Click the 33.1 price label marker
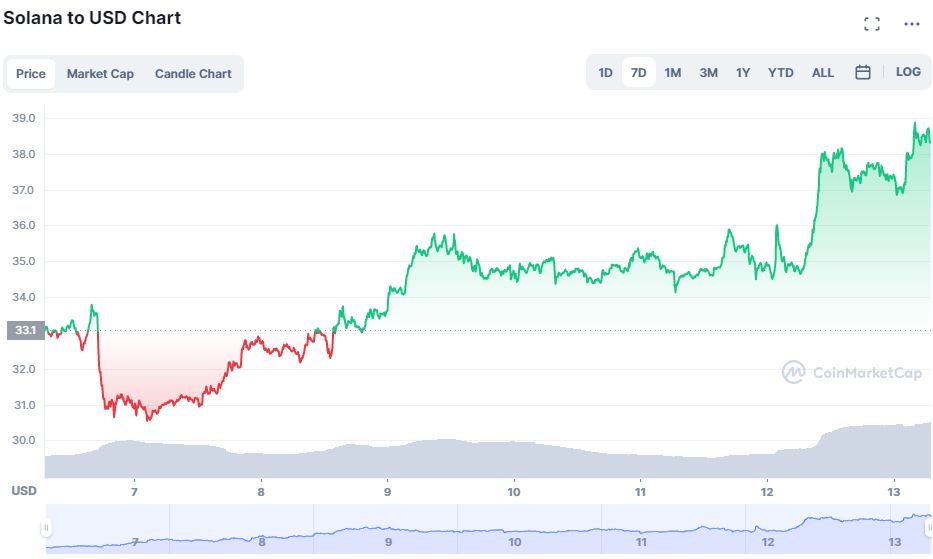 click(x=25, y=331)
